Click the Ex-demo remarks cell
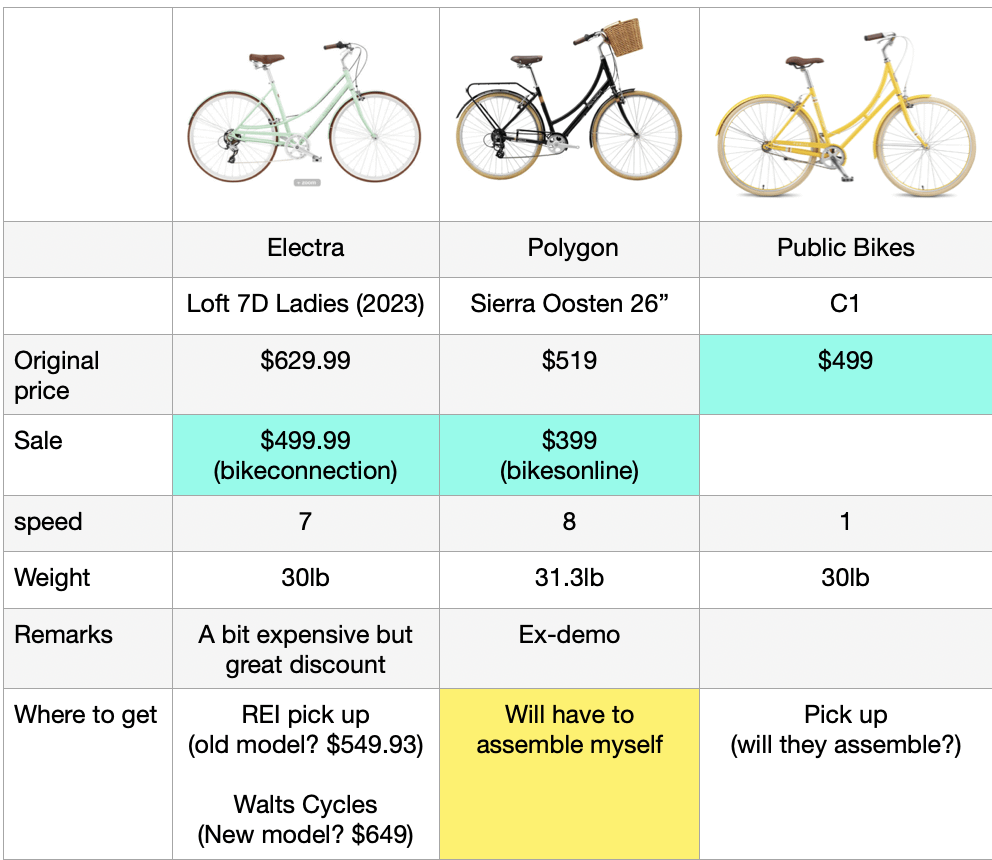 [x=569, y=649]
